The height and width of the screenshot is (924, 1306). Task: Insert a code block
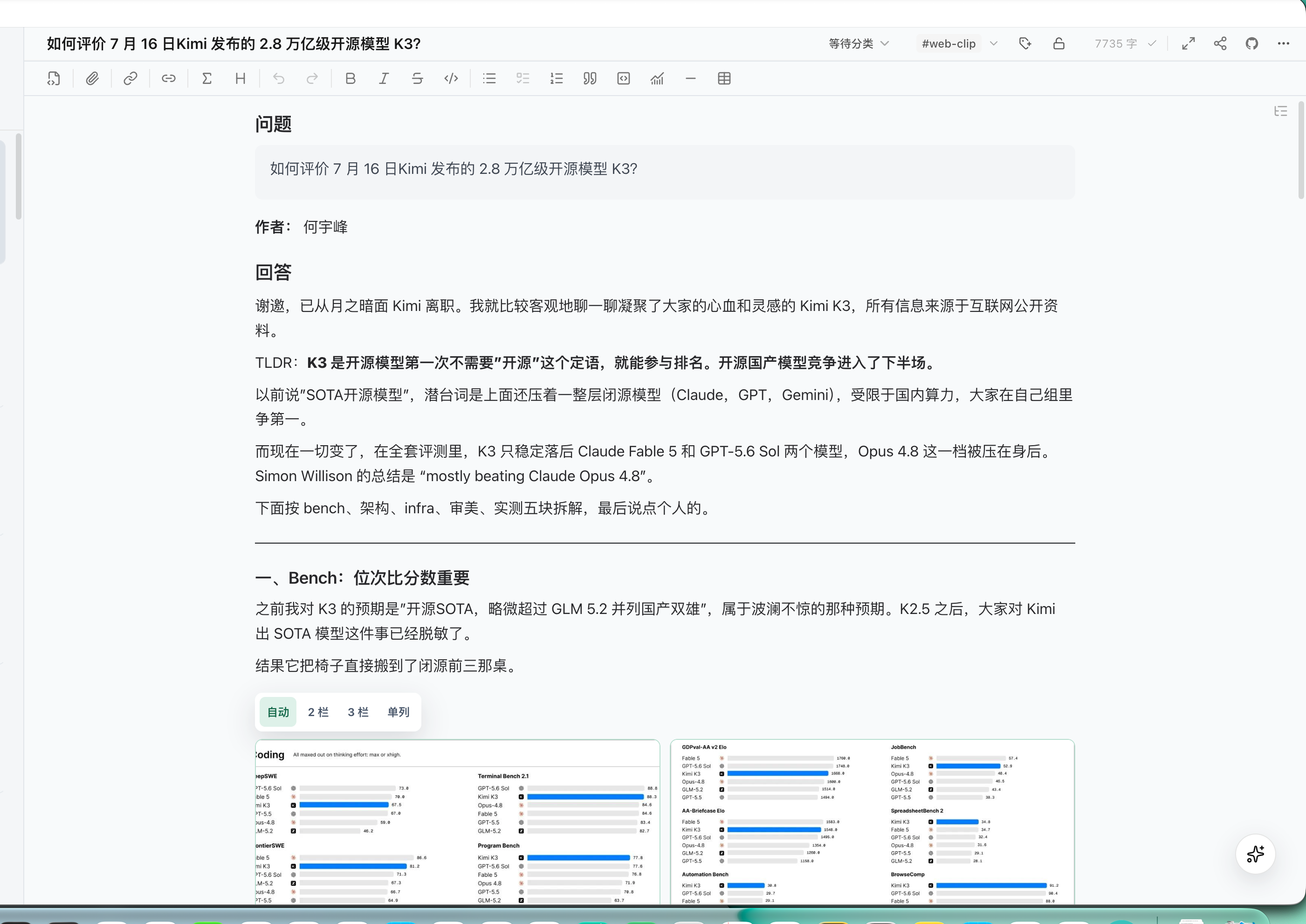click(624, 78)
